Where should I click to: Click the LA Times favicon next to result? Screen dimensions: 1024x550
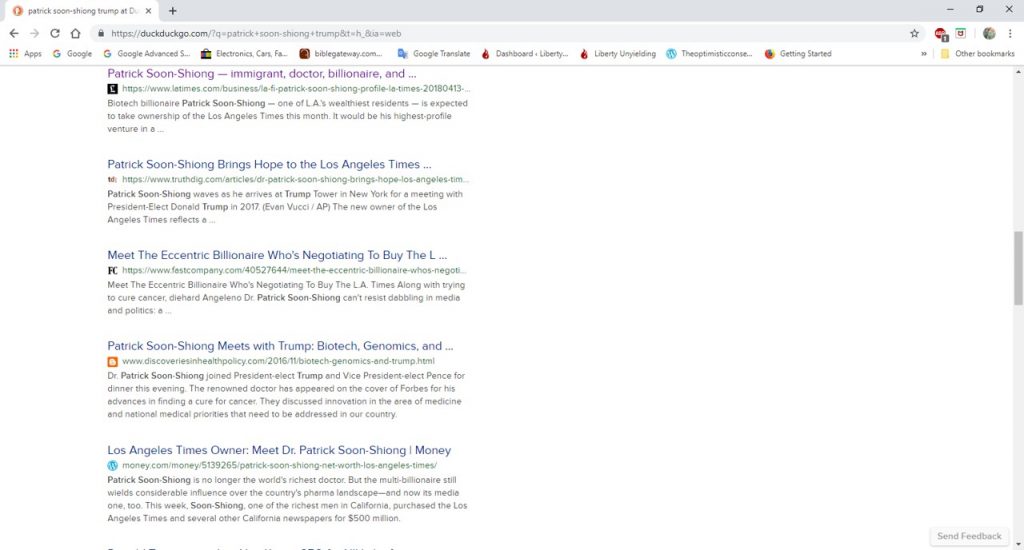pyautogui.click(x=112, y=89)
